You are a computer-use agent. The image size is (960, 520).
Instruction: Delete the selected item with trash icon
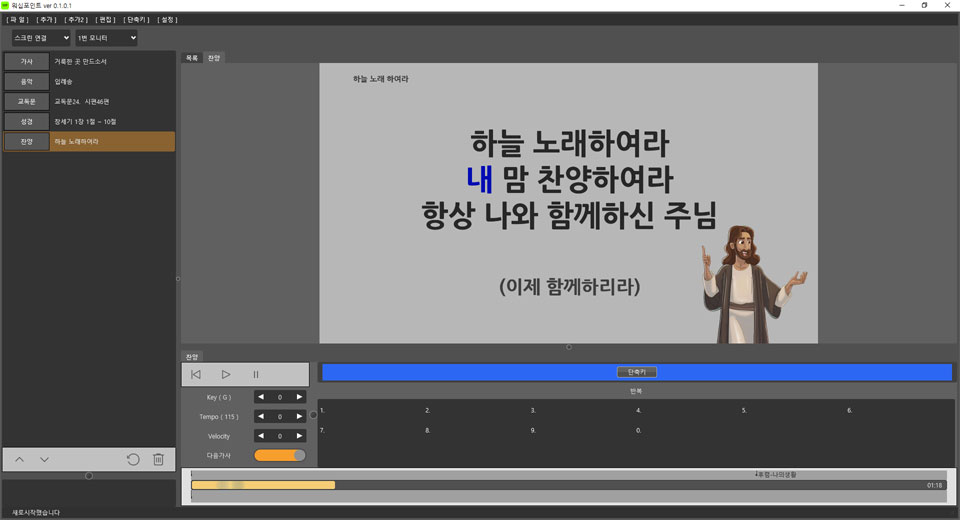tap(158, 459)
